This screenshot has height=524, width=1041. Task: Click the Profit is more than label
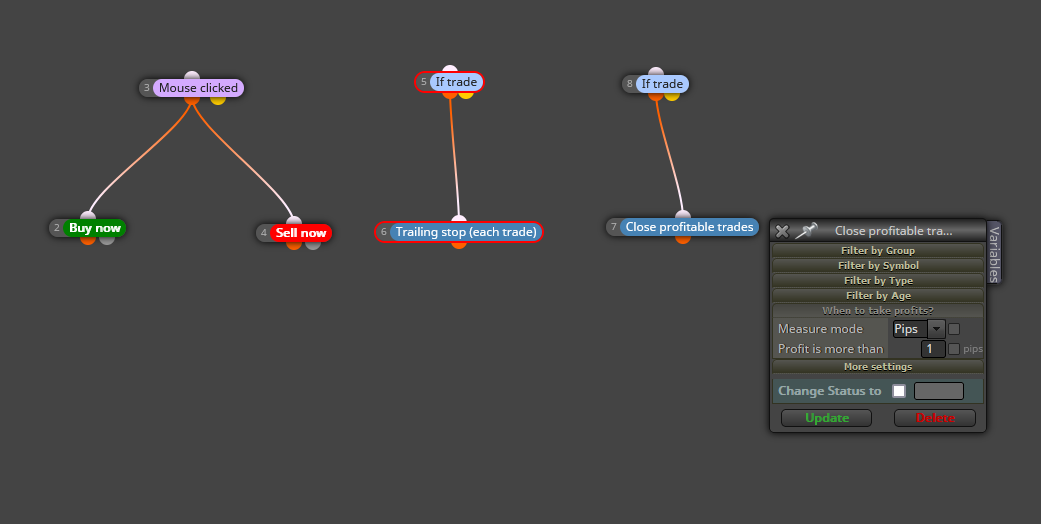(x=831, y=349)
